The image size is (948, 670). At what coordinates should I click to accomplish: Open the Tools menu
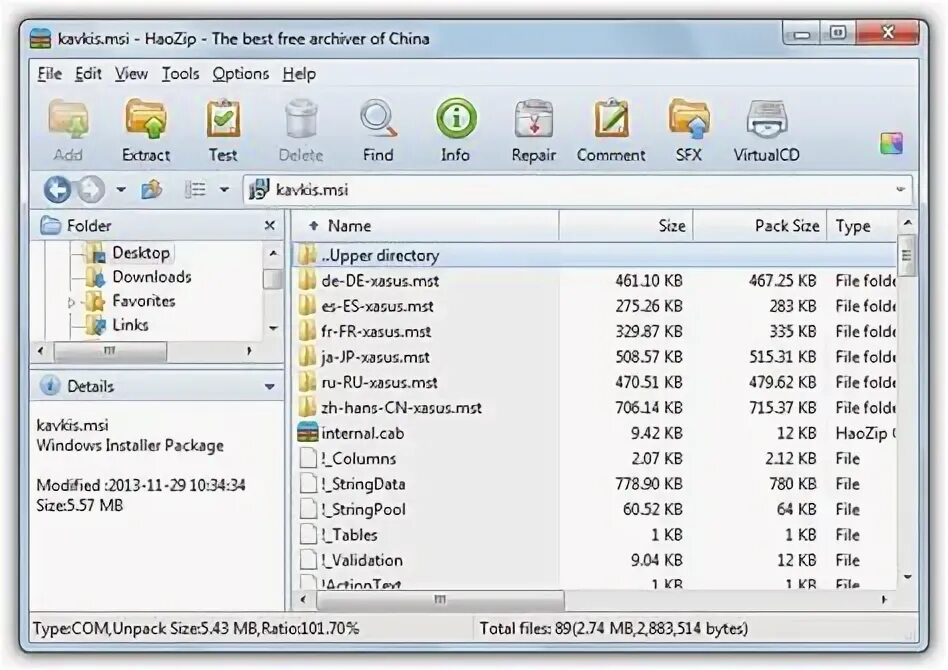coord(180,74)
